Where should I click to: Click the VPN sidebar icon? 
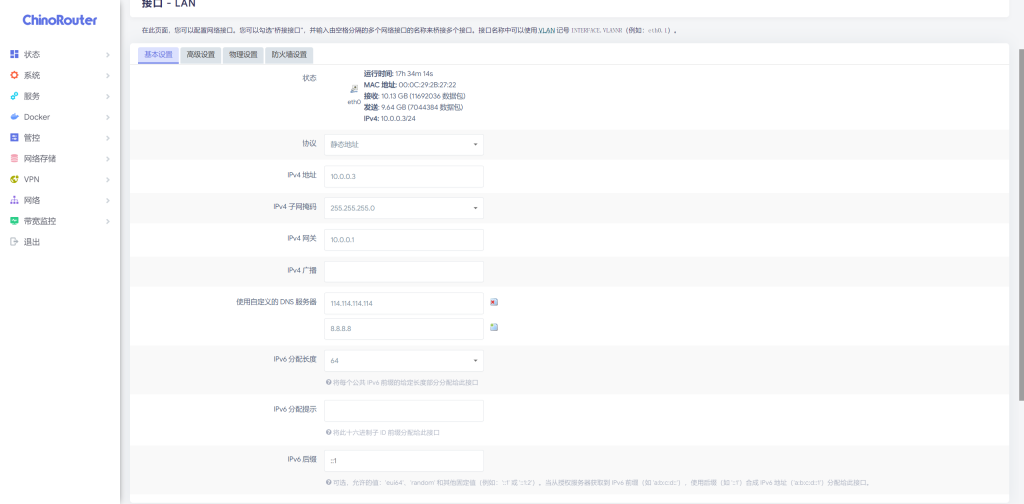pos(14,180)
